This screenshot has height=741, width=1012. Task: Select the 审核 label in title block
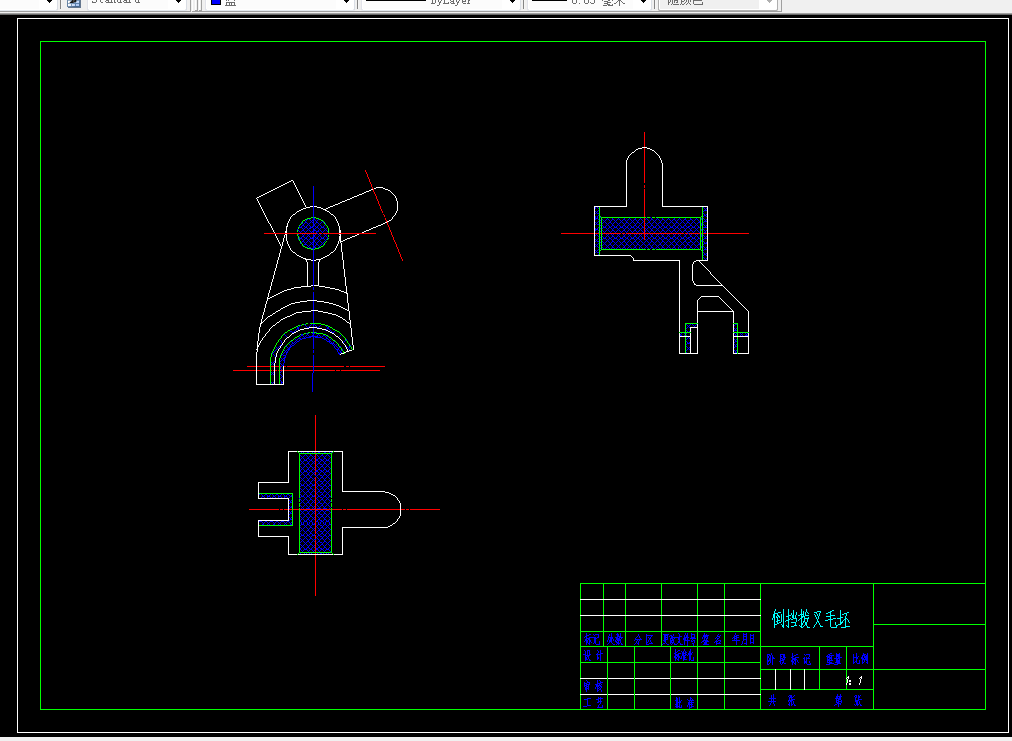(x=593, y=686)
